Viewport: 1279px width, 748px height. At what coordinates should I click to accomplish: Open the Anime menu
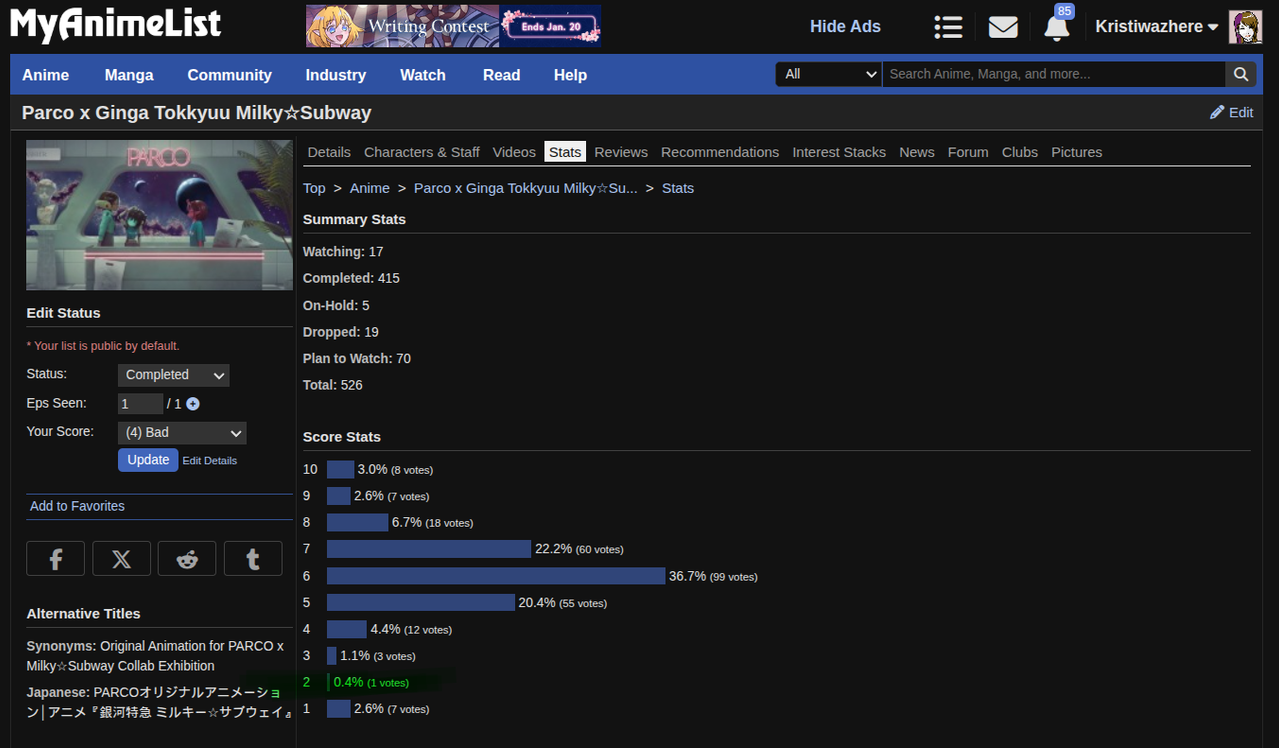pos(46,75)
